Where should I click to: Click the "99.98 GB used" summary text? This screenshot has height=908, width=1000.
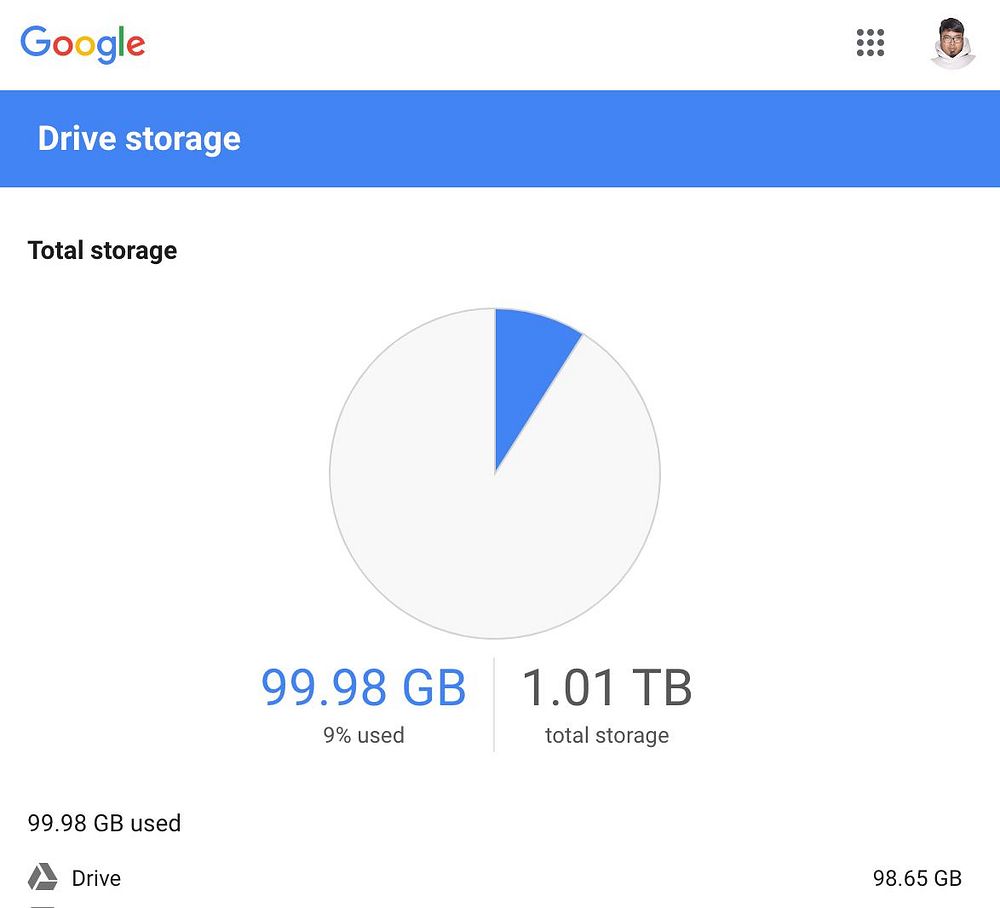[x=104, y=823]
